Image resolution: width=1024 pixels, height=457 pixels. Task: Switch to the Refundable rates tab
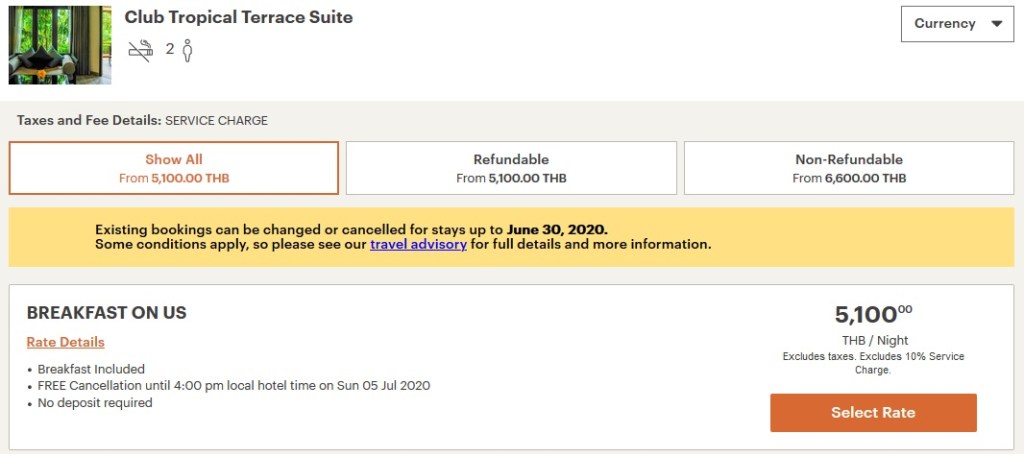[x=511, y=168]
